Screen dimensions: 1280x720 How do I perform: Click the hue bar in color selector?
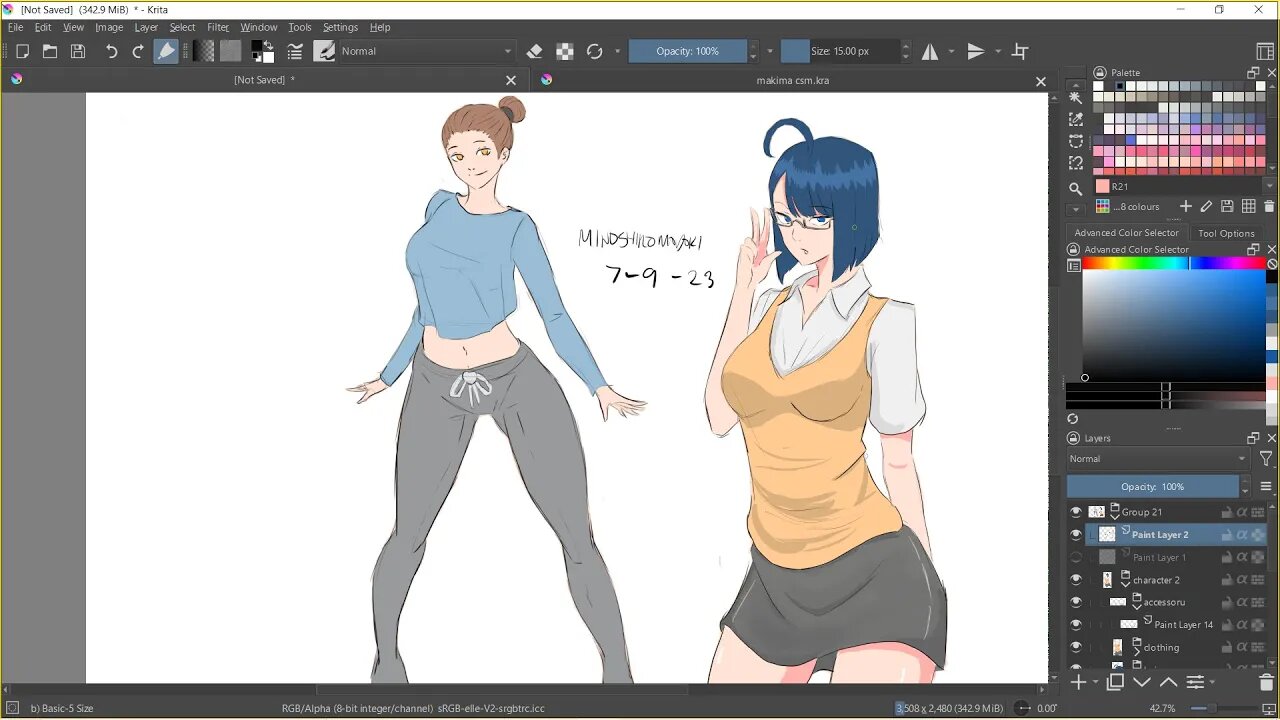point(1174,264)
